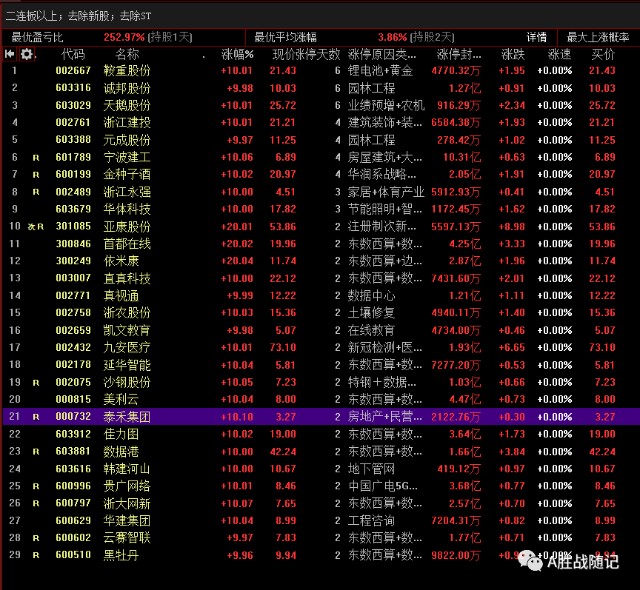Click 锂电池+黄金 limit-up reason cell
The image size is (640, 590).
[x=380, y=71]
